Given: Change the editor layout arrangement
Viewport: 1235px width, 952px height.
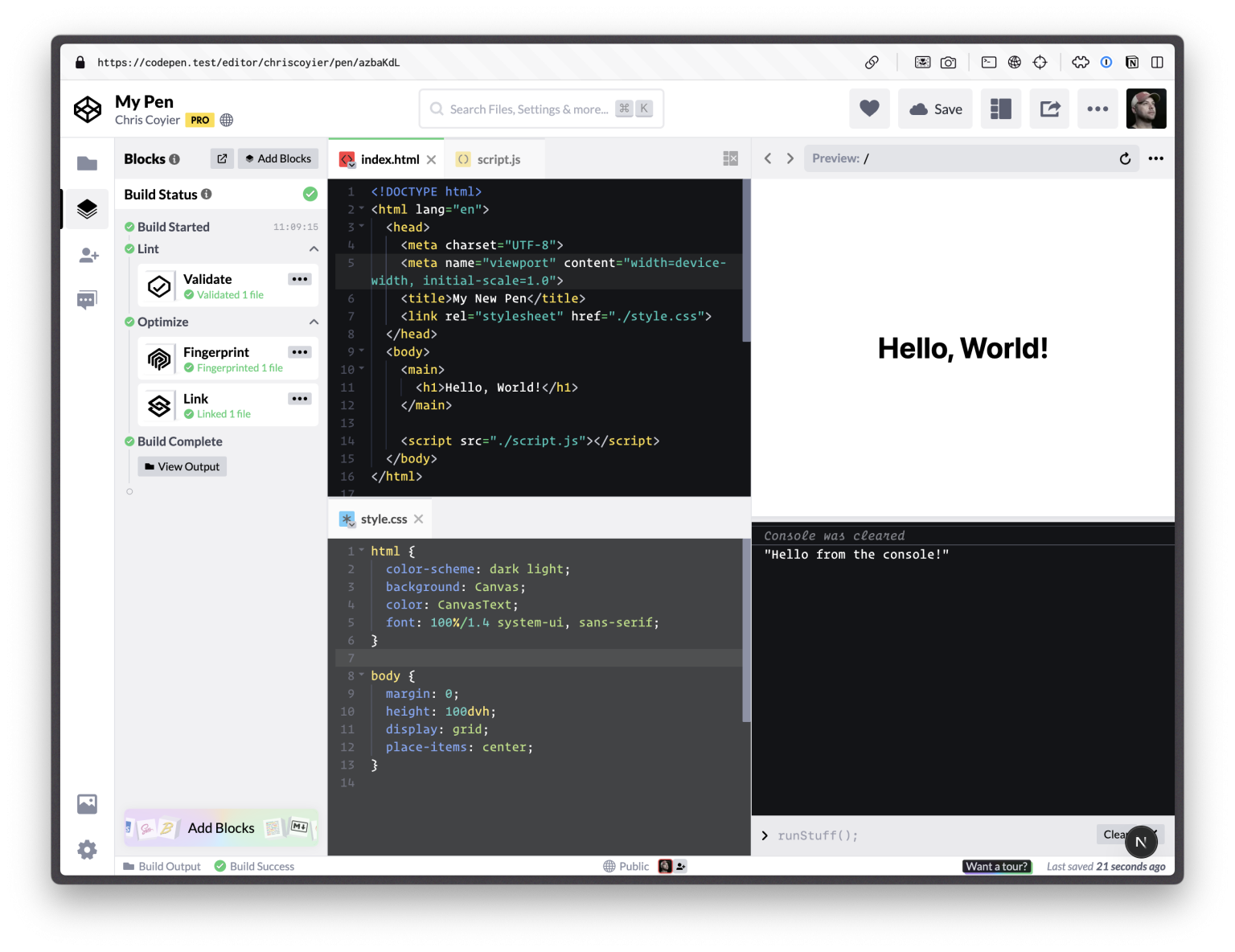Looking at the screenshot, I should coord(1000,109).
